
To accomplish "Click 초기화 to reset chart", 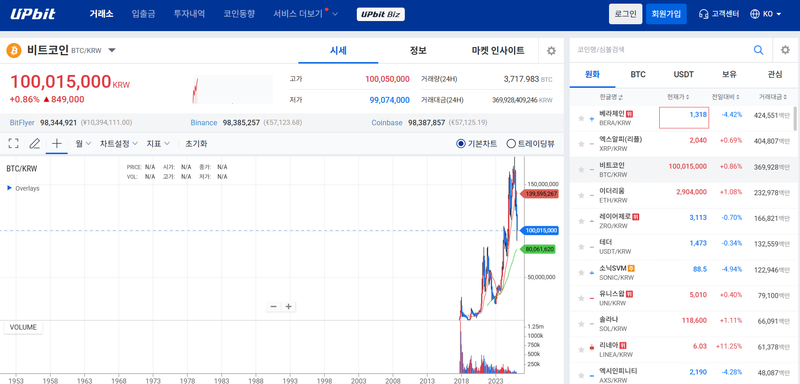I will point(196,144).
